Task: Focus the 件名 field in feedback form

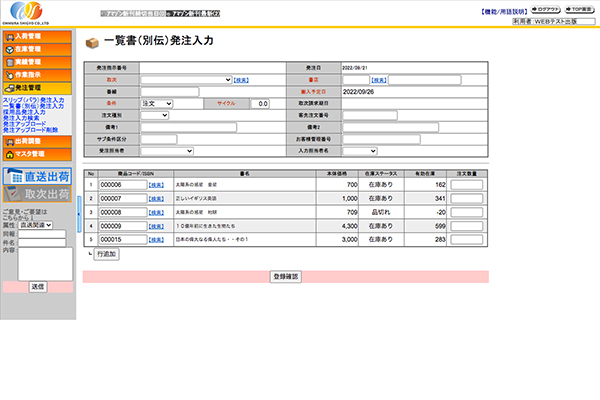Action: 42,243
